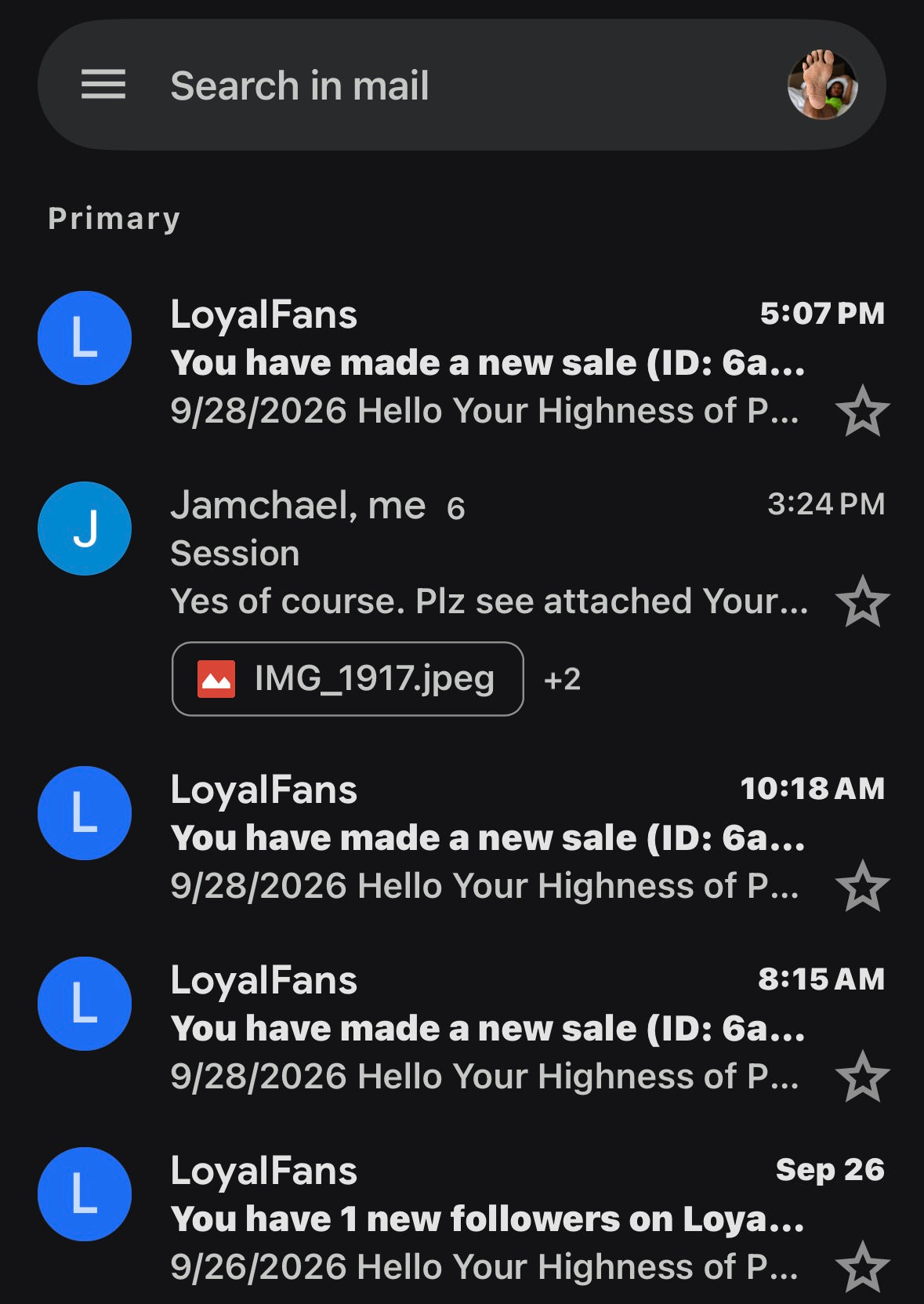Viewport: 924px width, 1304px height.
Task: Star the Sep 26 new followers email
Action: pos(863,1267)
